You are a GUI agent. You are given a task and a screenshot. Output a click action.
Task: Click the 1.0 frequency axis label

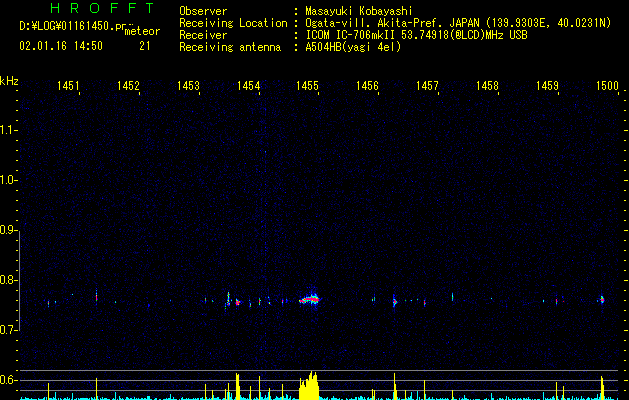(9, 180)
